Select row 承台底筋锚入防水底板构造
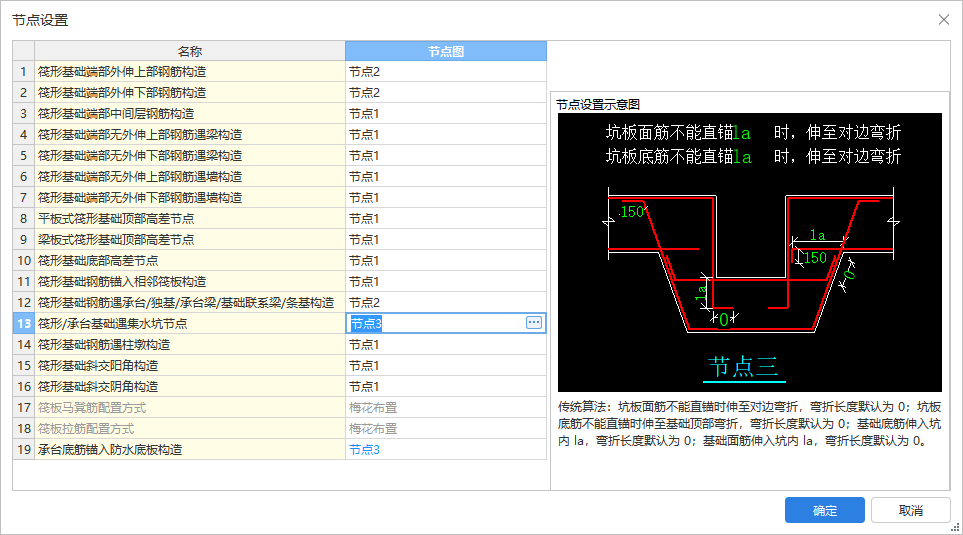Viewport: 963px width, 535px height. click(190, 450)
